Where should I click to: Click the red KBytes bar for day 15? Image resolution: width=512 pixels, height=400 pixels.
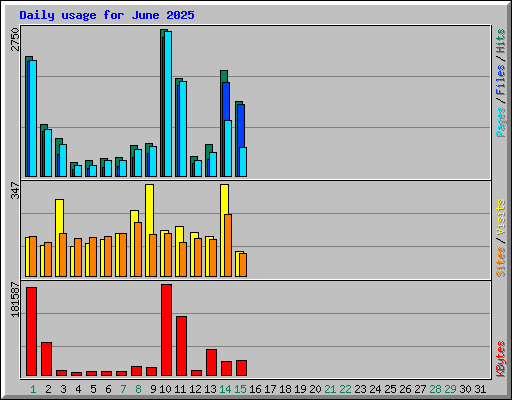[242, 368]
